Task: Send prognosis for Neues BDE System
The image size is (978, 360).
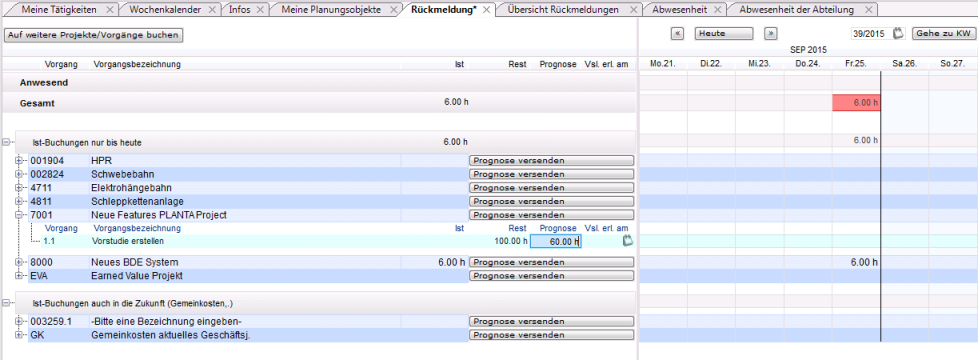Action: (x=551, y=262)
